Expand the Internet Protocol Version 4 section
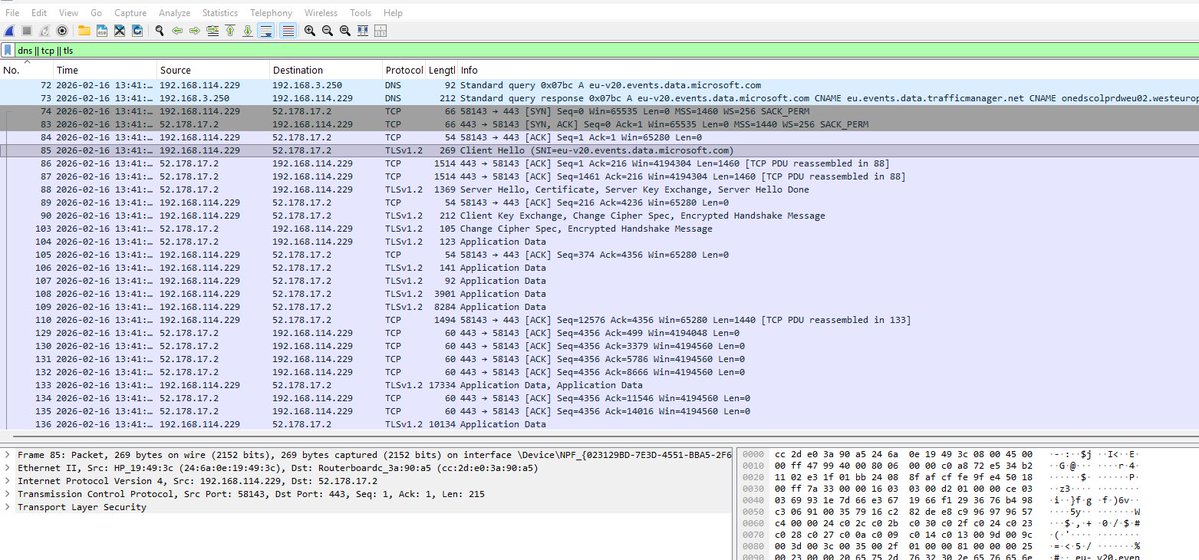This screenshot has width=1199, height=560. pyautogui.click(x=8, y=481)
